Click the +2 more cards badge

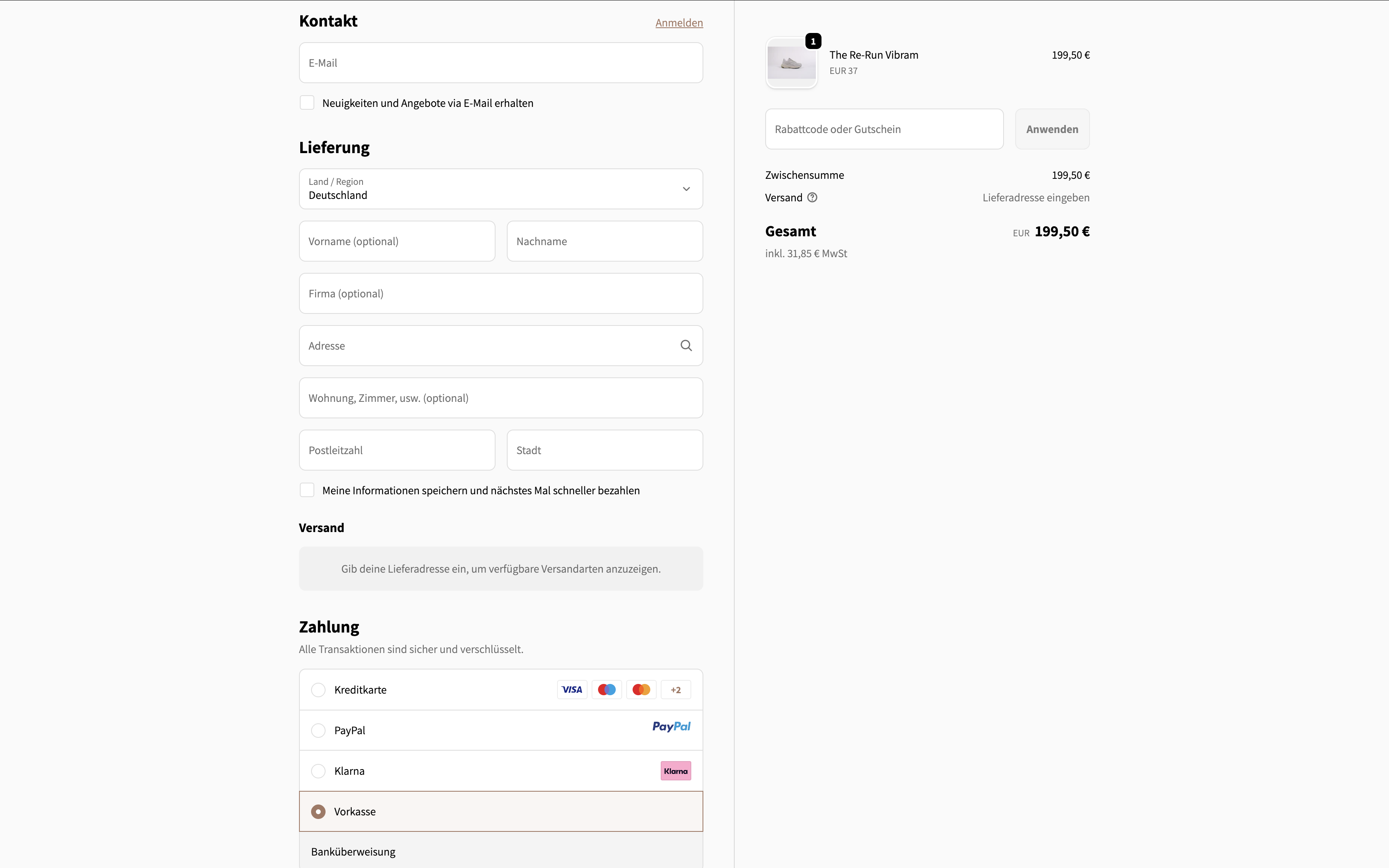(676, 690)
